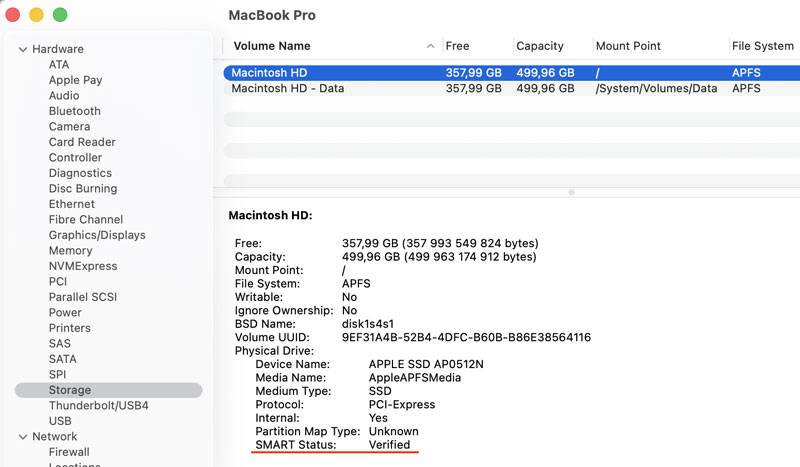Click the Network section label

click(x=55, y=437)
